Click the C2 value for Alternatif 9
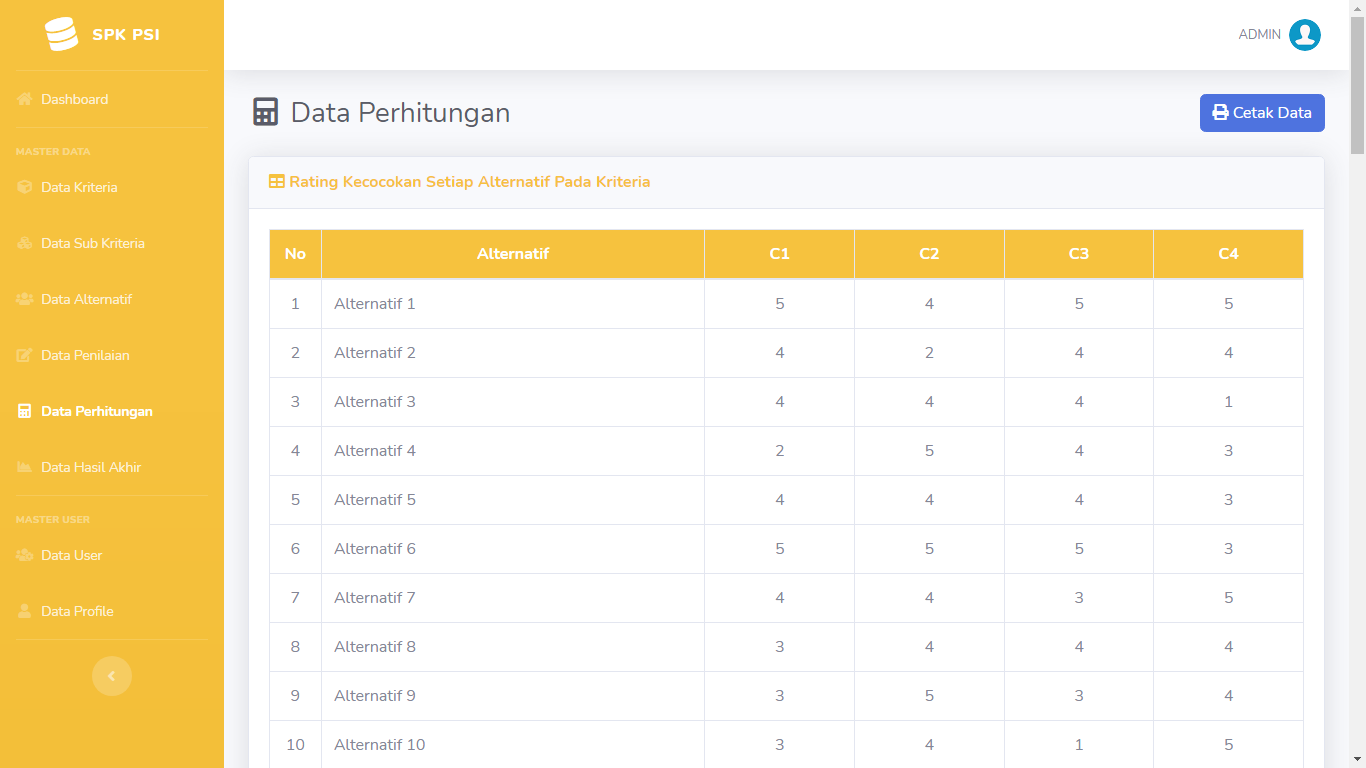1366x768 pixels. pyautogui.click(x=929, y=696)
